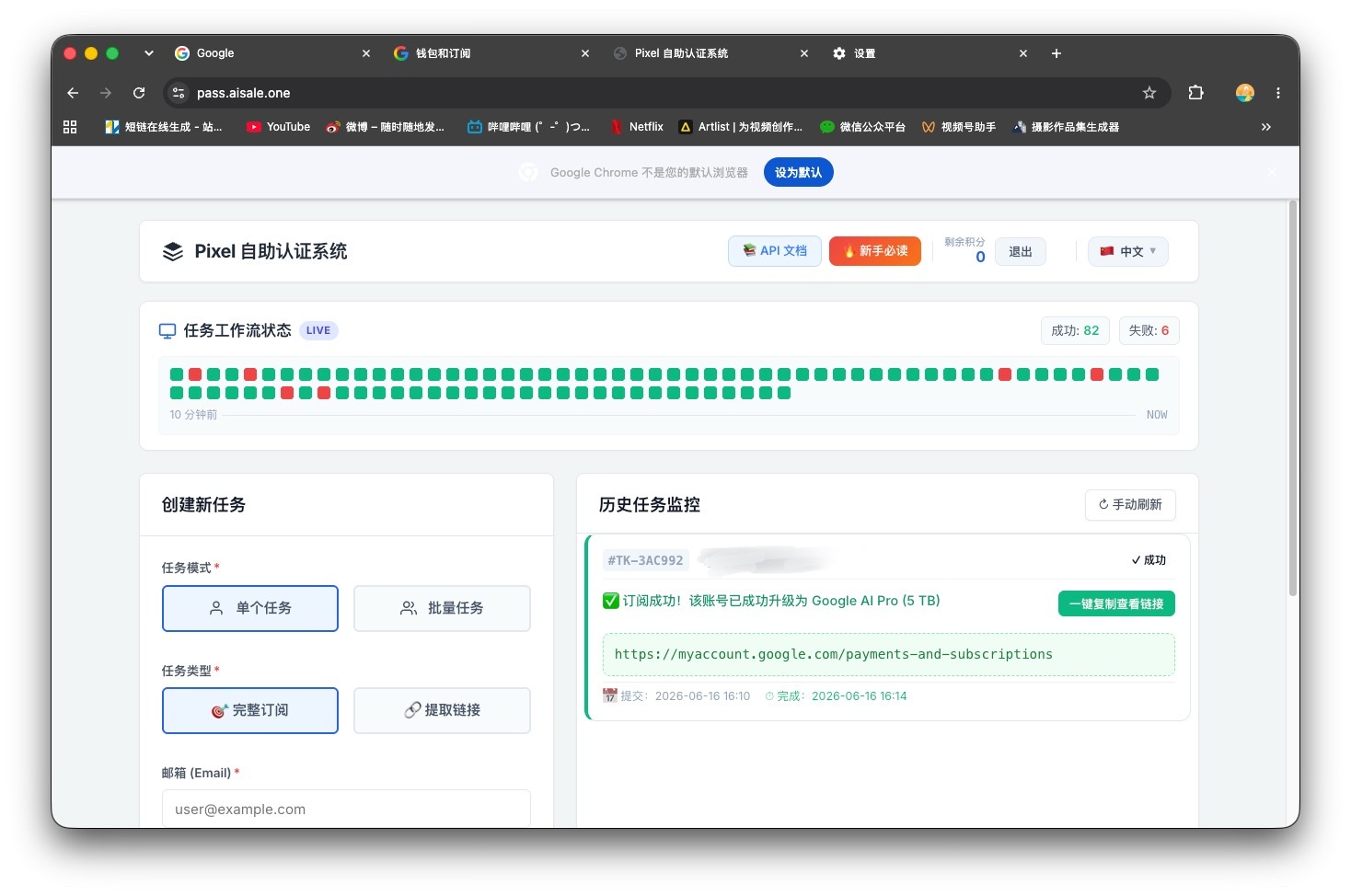The image size is (1351, 896).
Task: Choose the 提取链接 task type
Action: [x=442, y=710]
